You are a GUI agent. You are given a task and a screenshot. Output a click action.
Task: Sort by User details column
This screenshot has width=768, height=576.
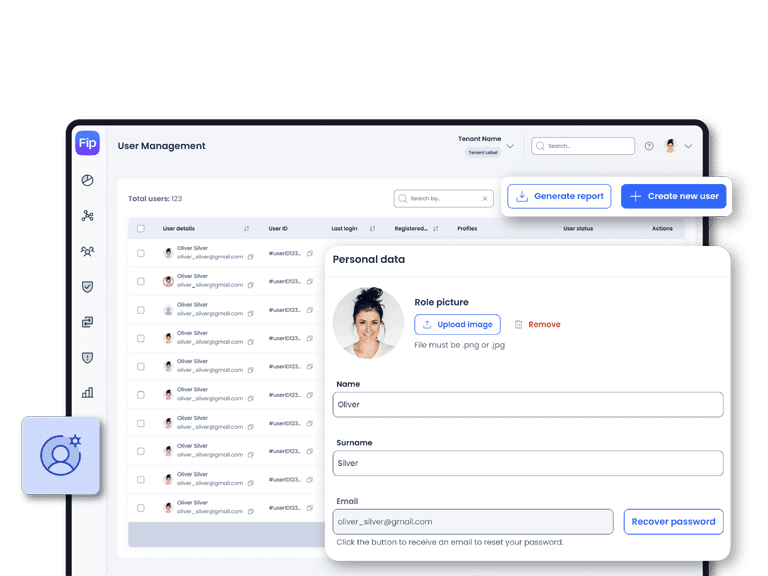[x=246, y=229]
